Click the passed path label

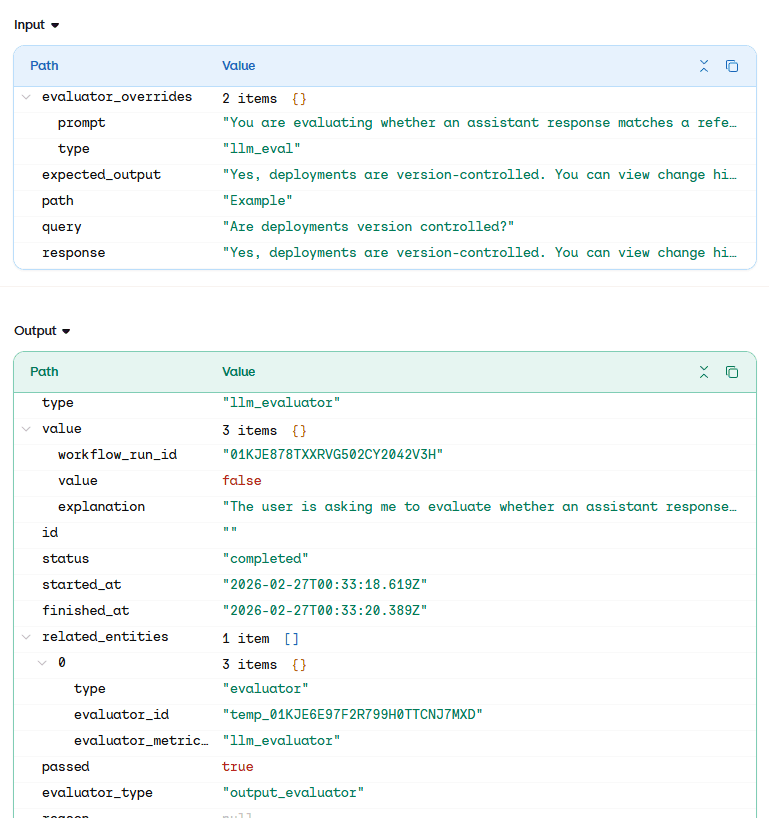click(66, 767)
